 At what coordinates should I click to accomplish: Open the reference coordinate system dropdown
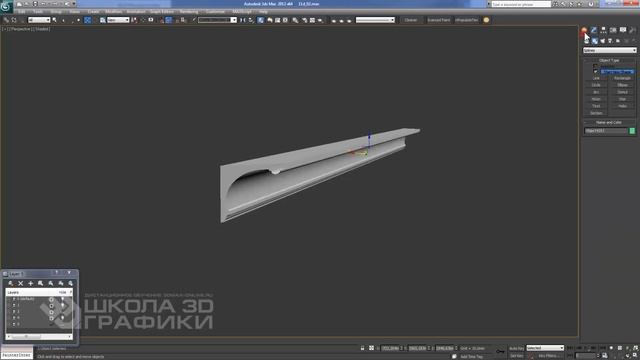118,20
